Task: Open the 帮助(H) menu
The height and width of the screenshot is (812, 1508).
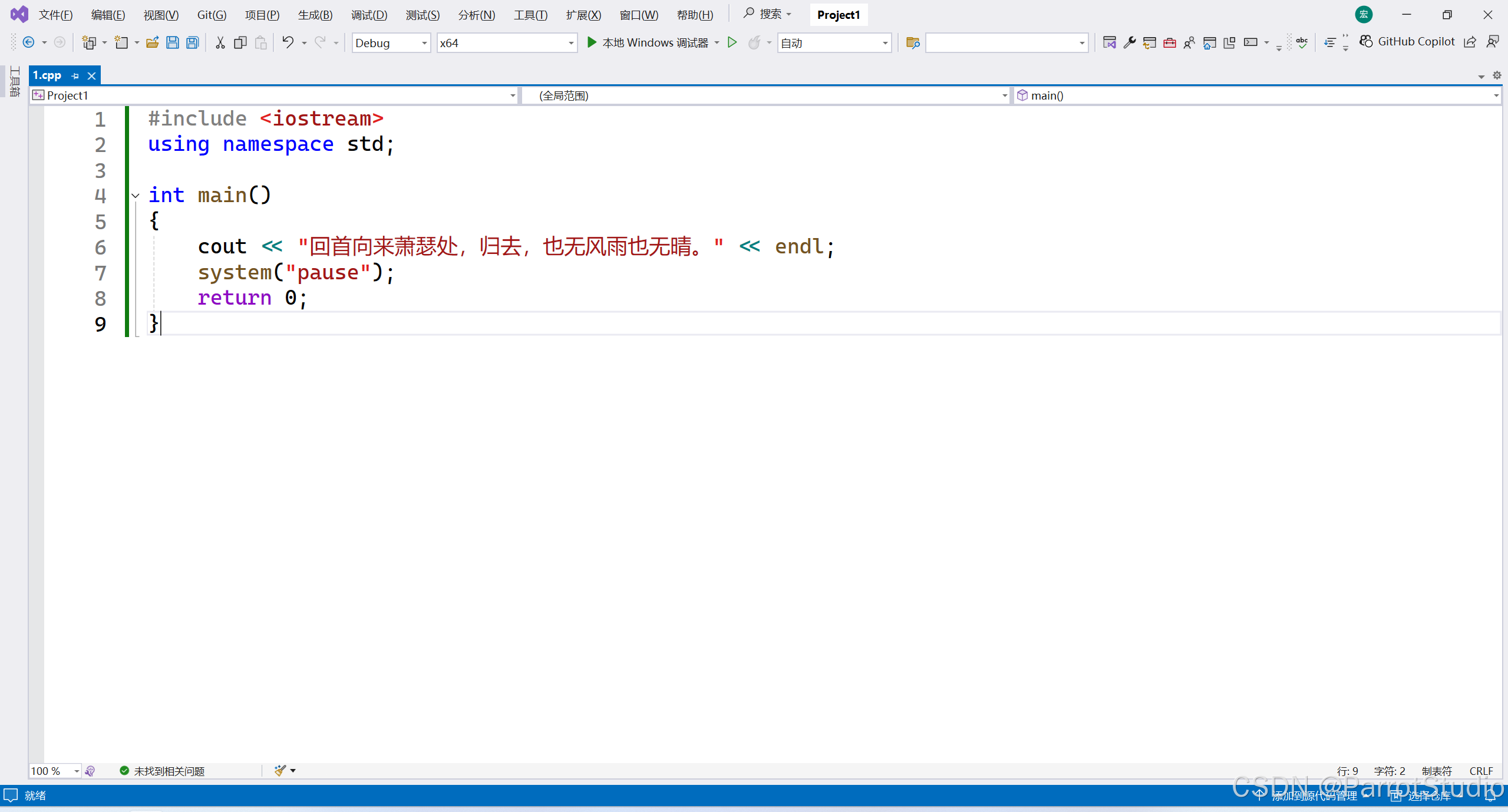Action: coord(695,15)
